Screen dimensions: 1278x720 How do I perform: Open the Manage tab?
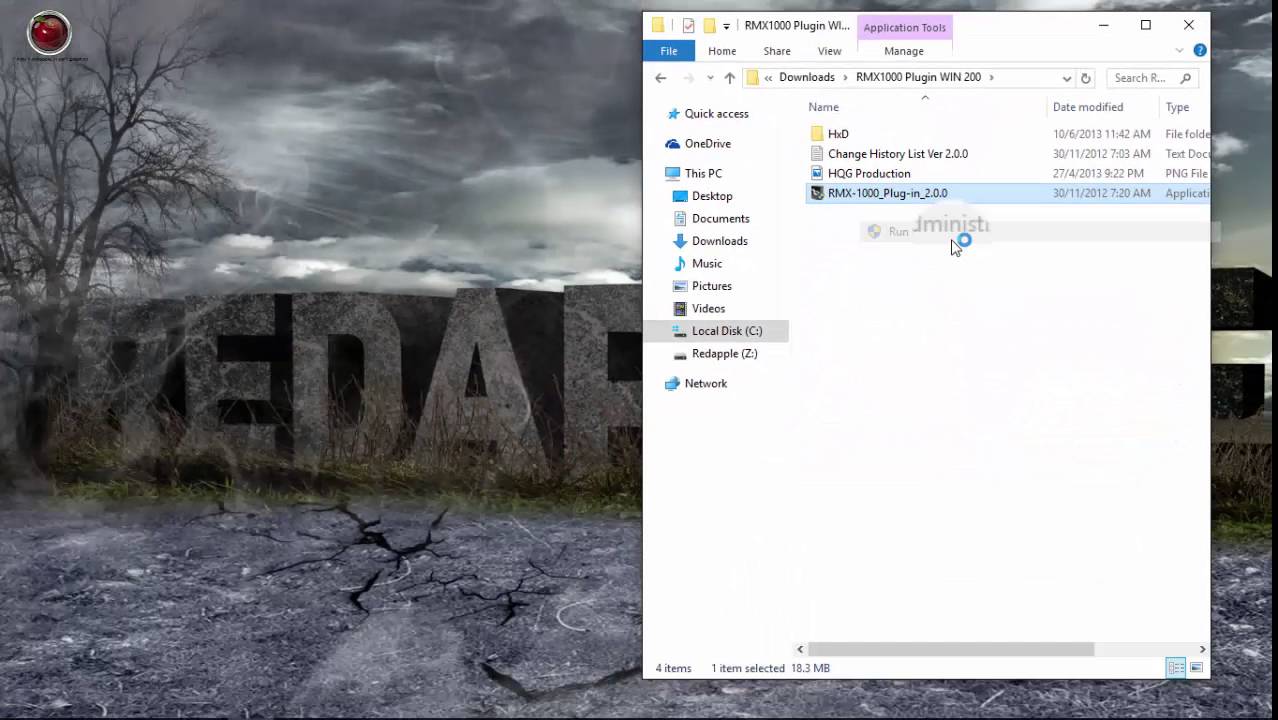pos(904,51)
